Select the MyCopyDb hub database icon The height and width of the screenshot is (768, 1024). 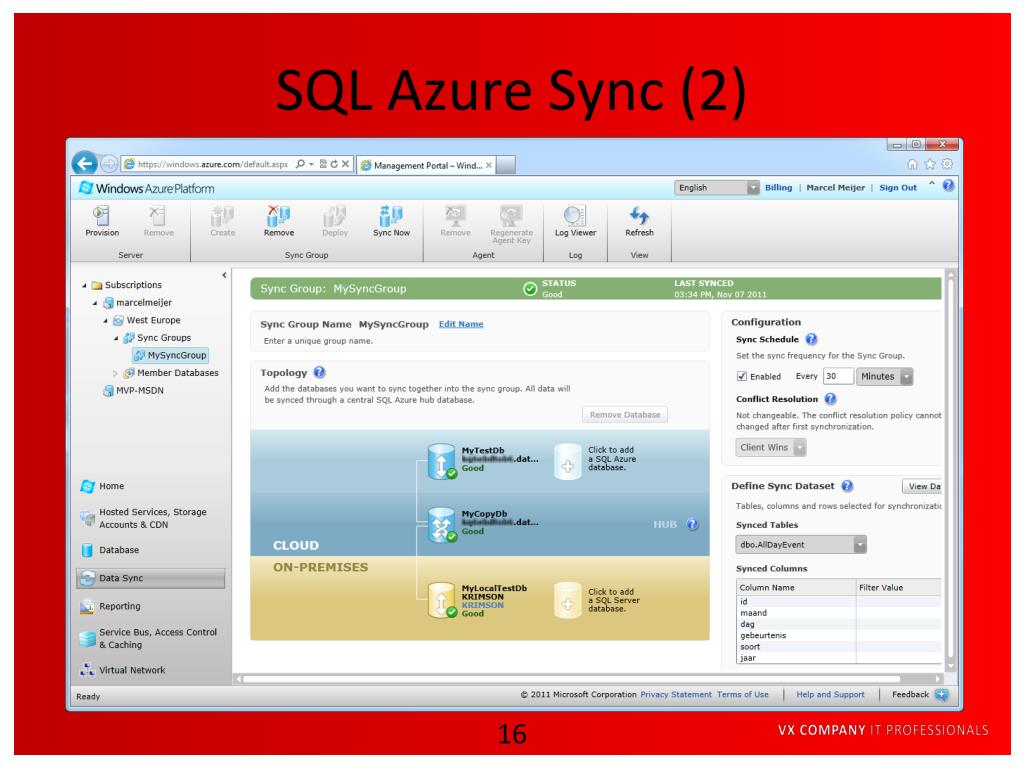pos(441,525)
